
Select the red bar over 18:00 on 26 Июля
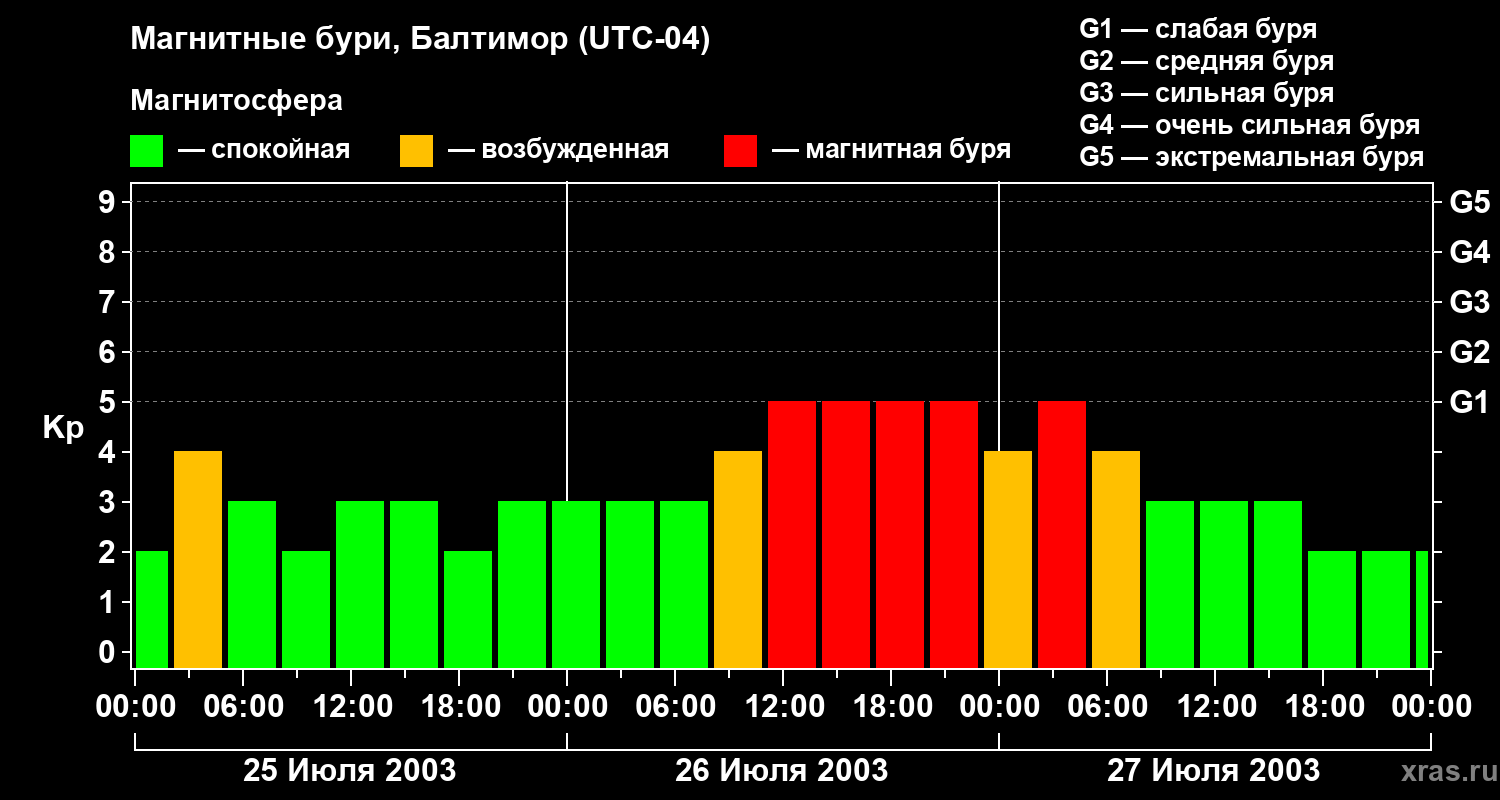click(900, 535)
